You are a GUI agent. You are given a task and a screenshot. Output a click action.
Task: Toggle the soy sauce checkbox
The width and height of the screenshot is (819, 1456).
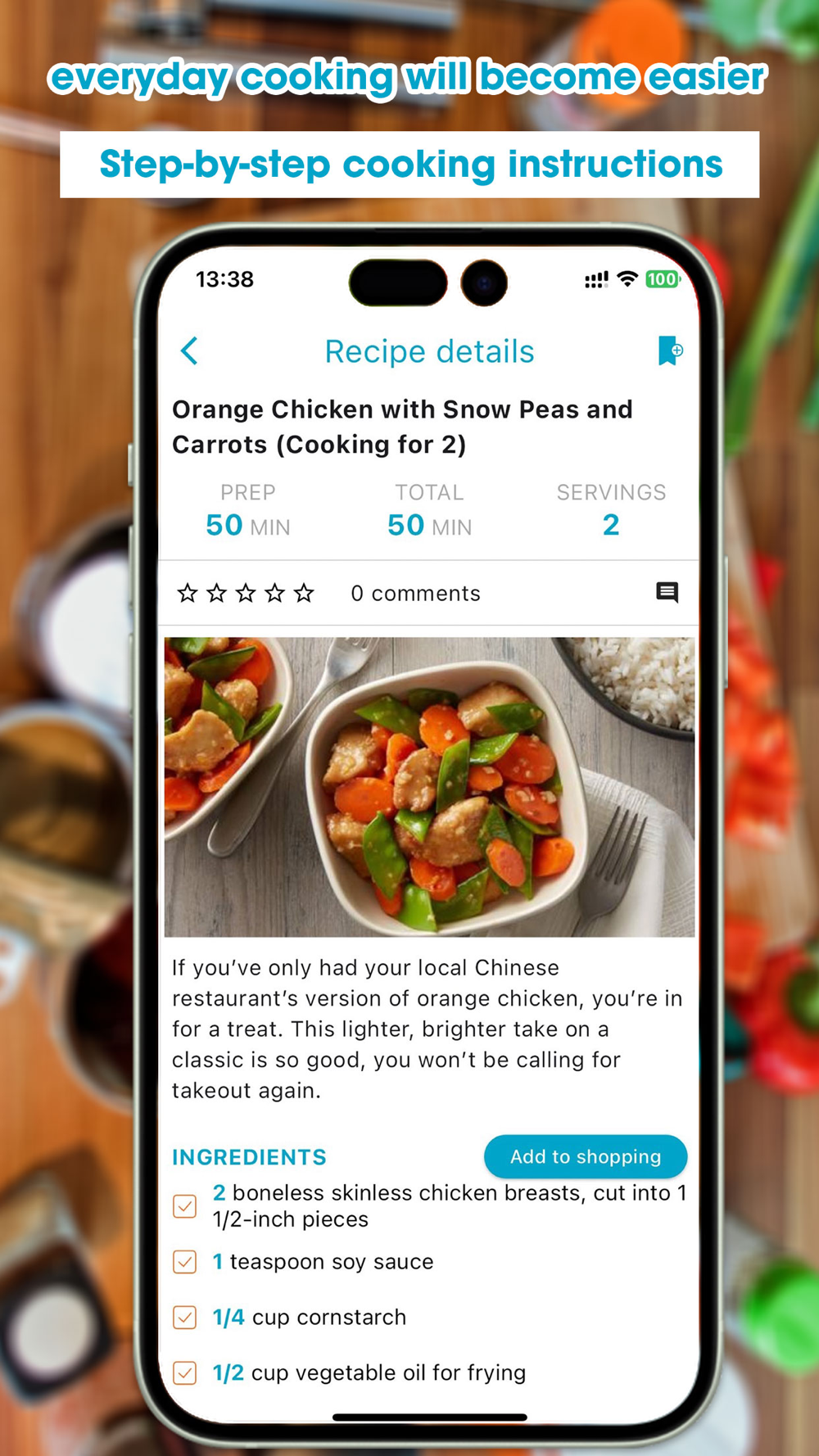185,1262
